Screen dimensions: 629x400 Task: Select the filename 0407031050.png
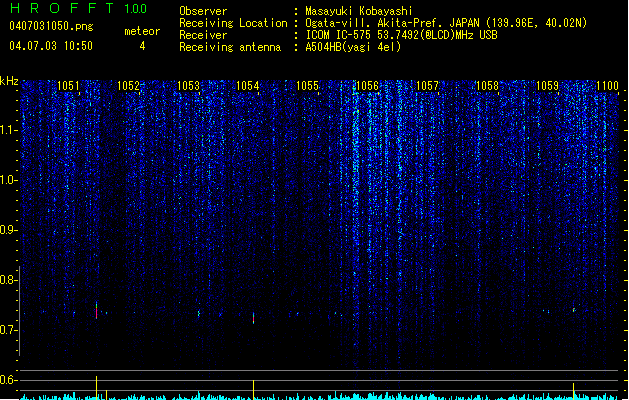(51, 26)
